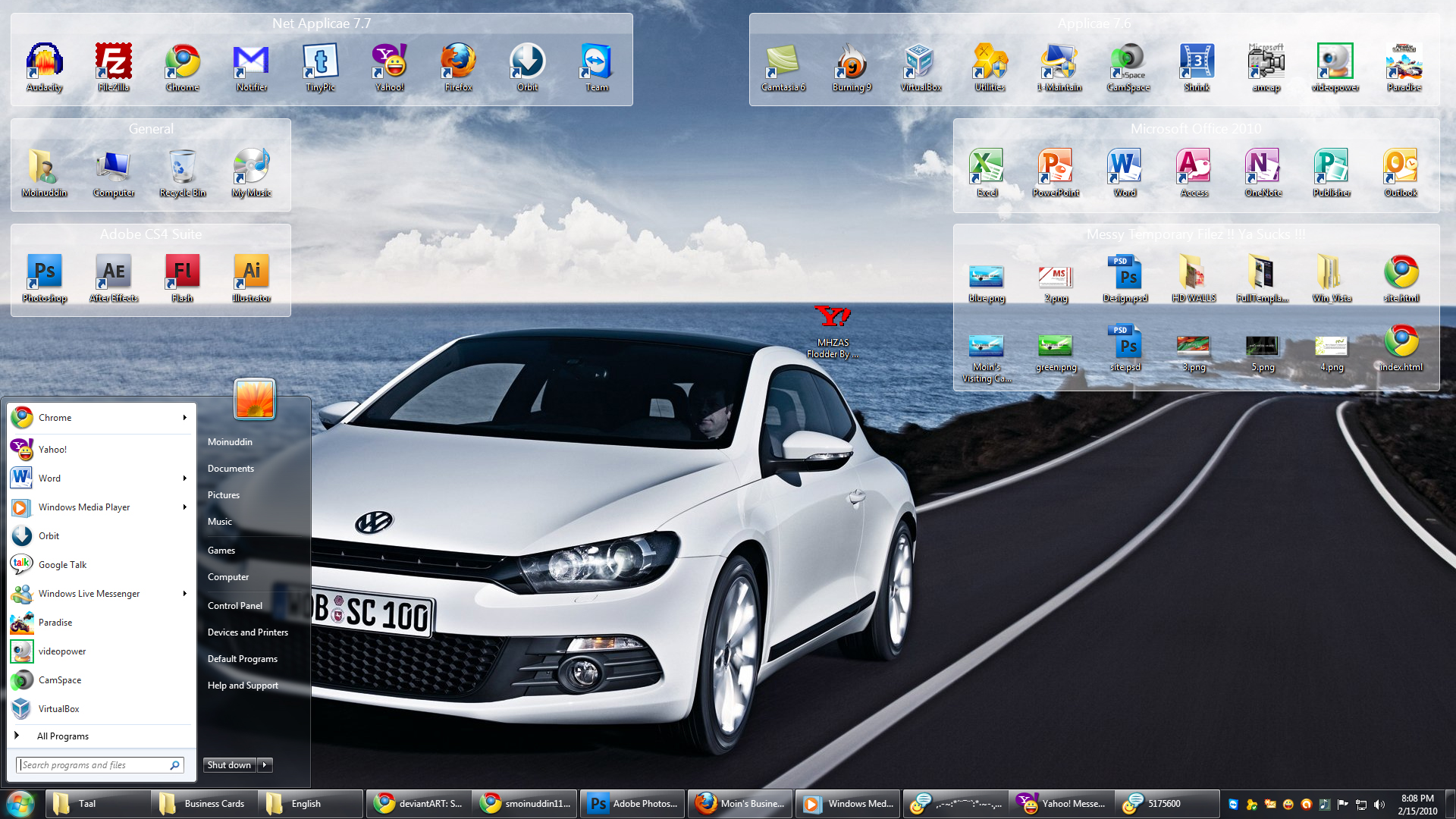Open the Audacity desktop shortcut

[45, 67]
